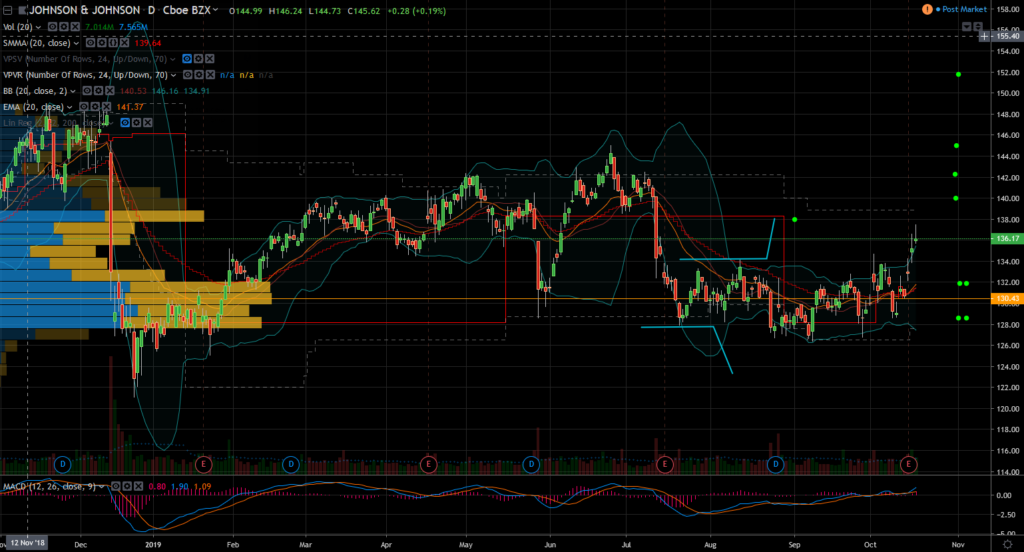
Task: Remove the BB indicator
Action: [x=109, y=91]
